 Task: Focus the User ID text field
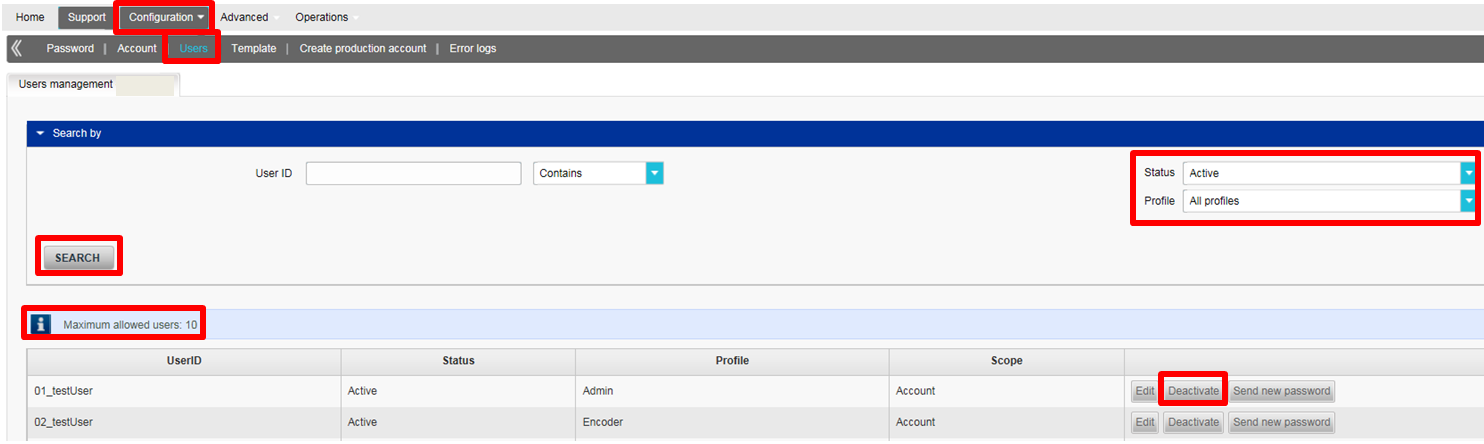414,173
